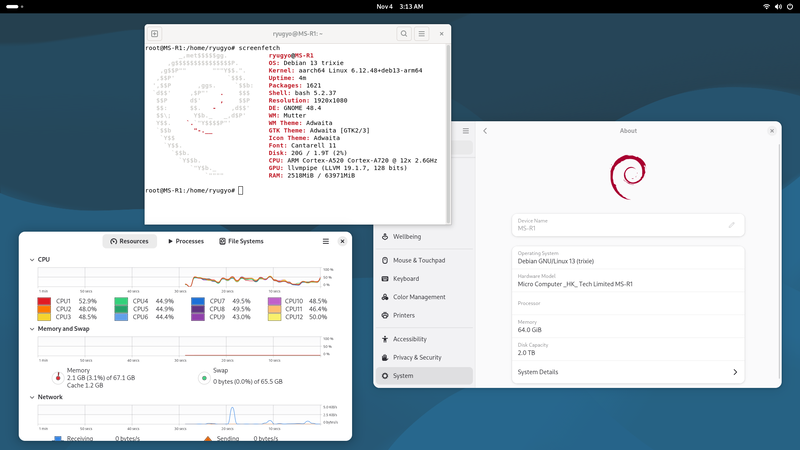Click the Swap pie color indicator
The image size is (800, 450).
coord(204,378)
